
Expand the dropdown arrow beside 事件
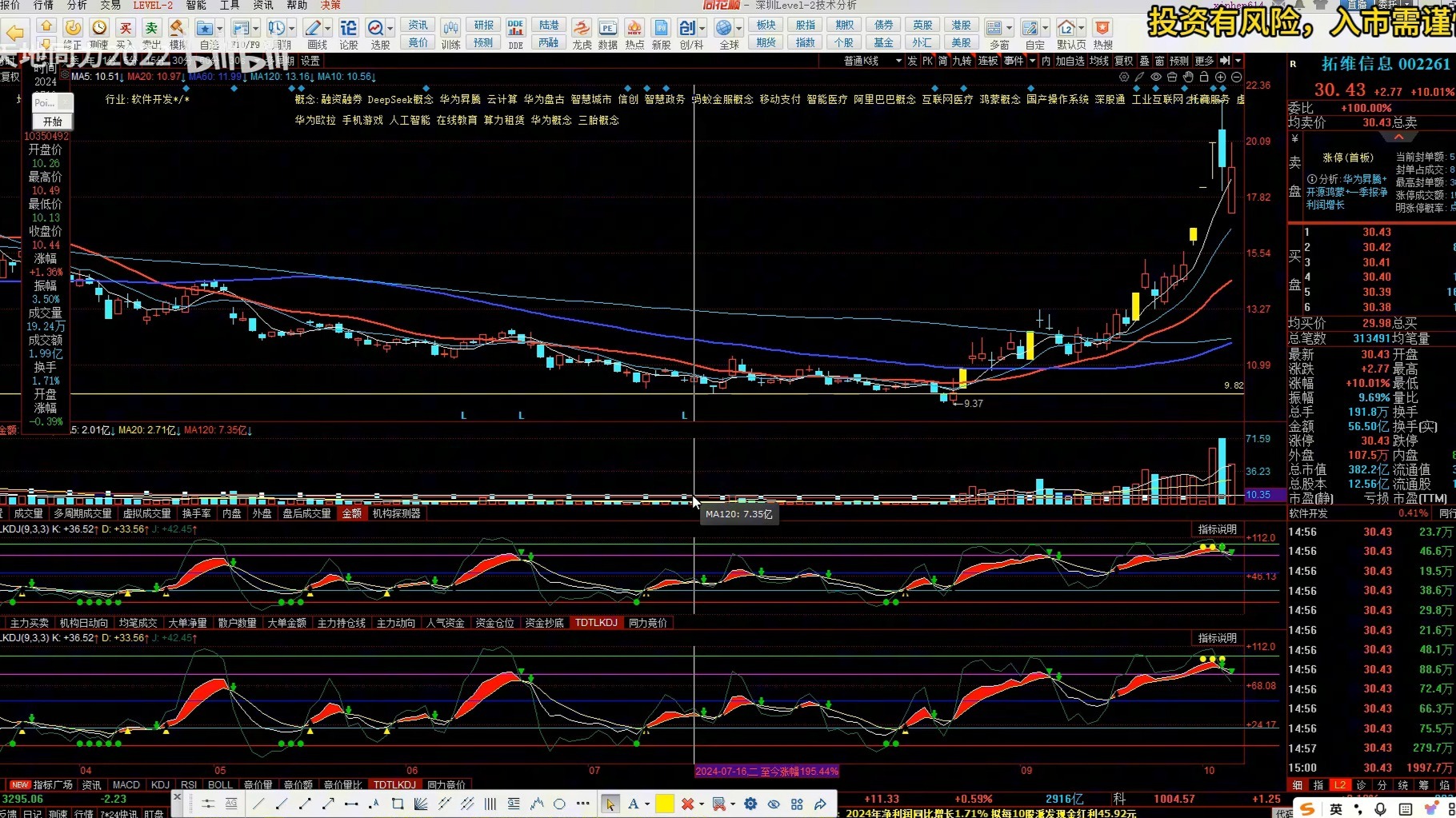pos(1033,61)
